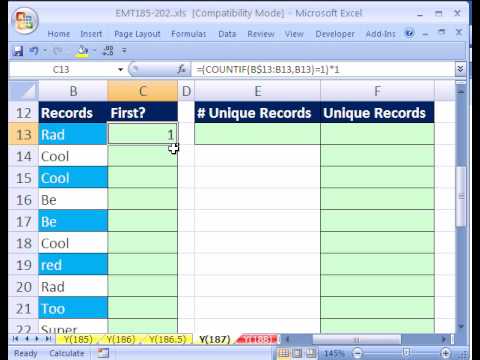Open the Customize Quick Access Toolbar arrow
The width and height of the screenshot is (480, 360).
pos(124,51)
